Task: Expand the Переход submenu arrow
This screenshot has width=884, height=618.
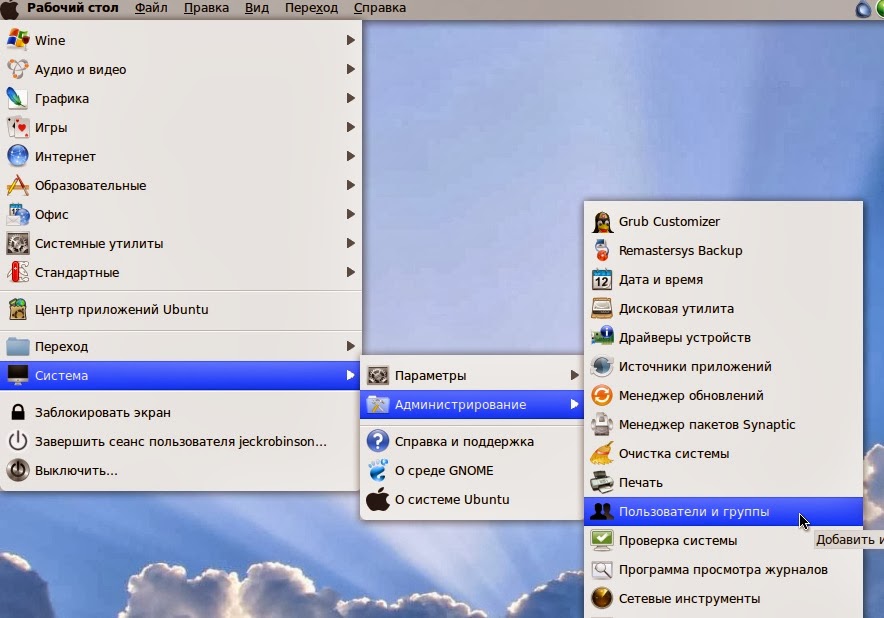Action: (351, 346)
